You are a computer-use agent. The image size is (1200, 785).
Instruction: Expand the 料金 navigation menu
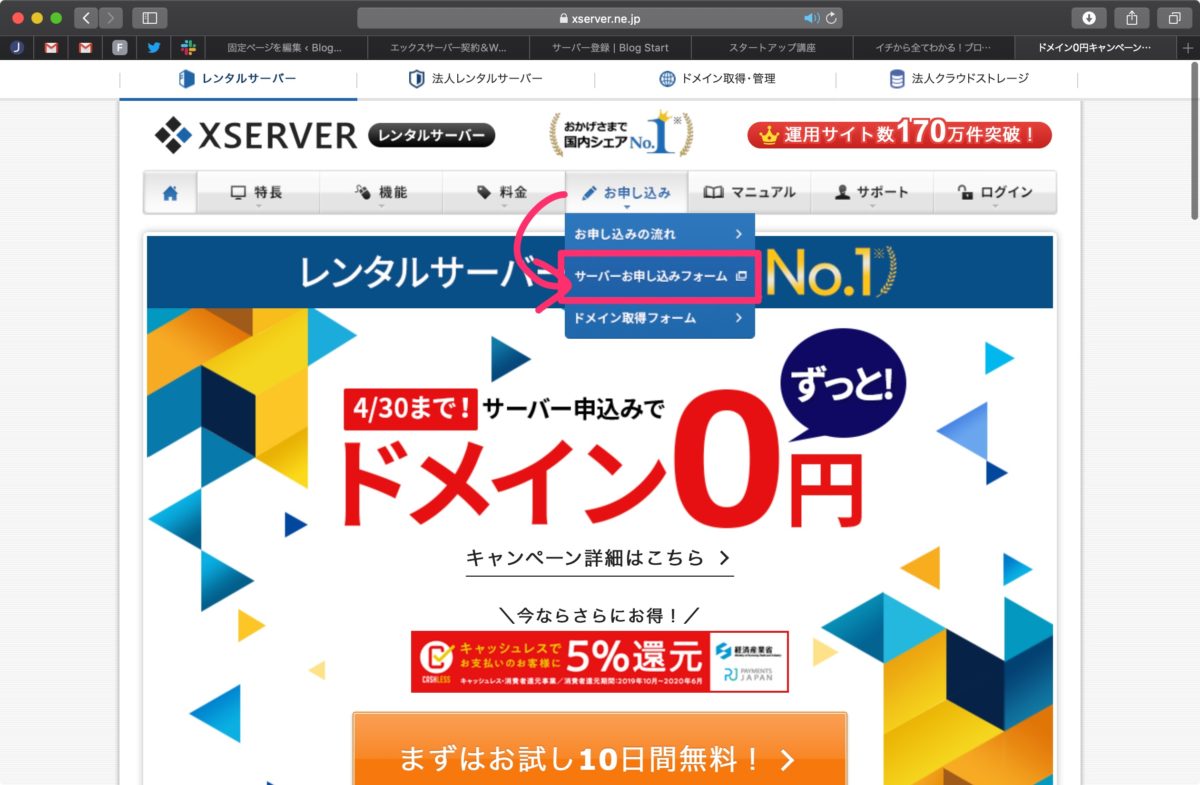tap(503, 193)
